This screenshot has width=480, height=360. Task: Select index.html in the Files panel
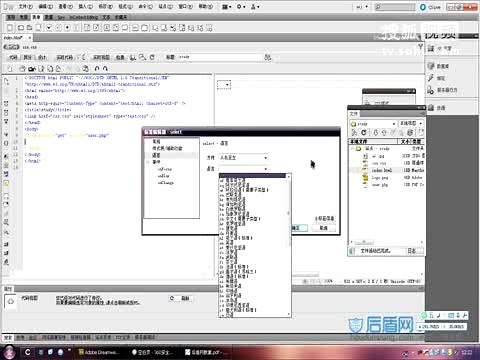(382, 170)
